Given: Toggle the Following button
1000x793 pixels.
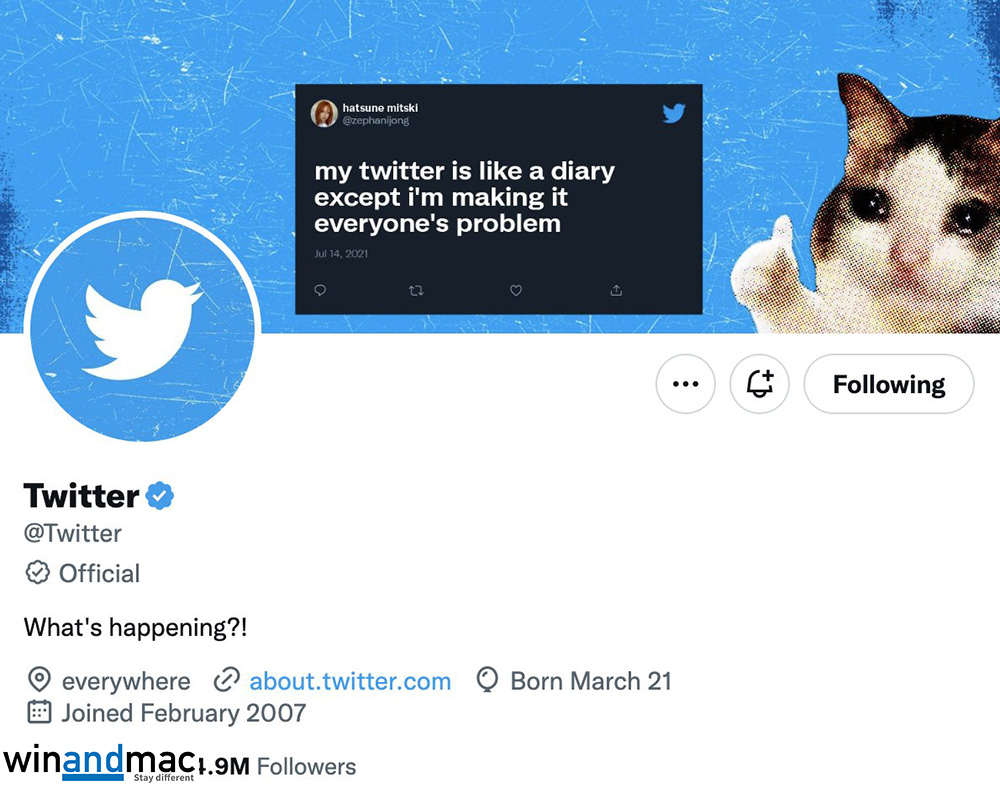Looking at the screenshot, I should click(x=888, y=384).
